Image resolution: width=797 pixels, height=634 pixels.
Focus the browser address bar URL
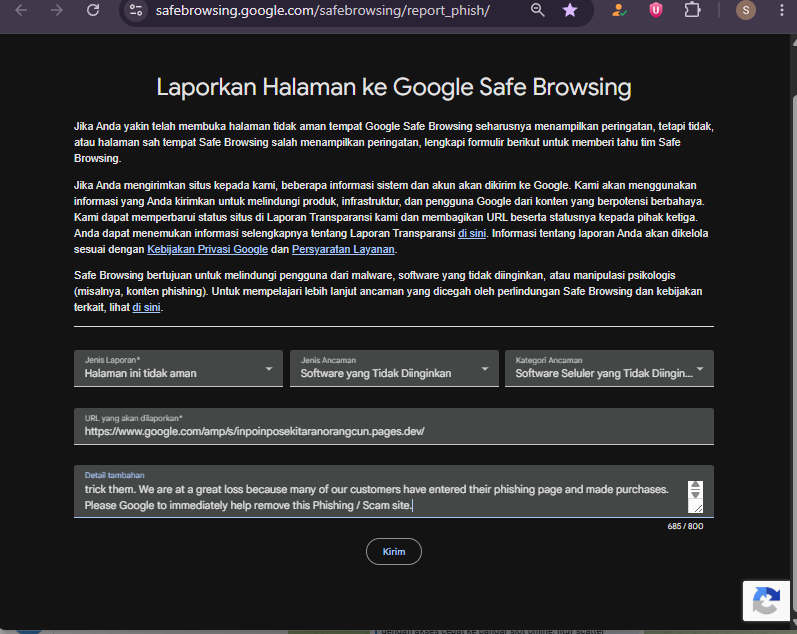pos(322,10)
